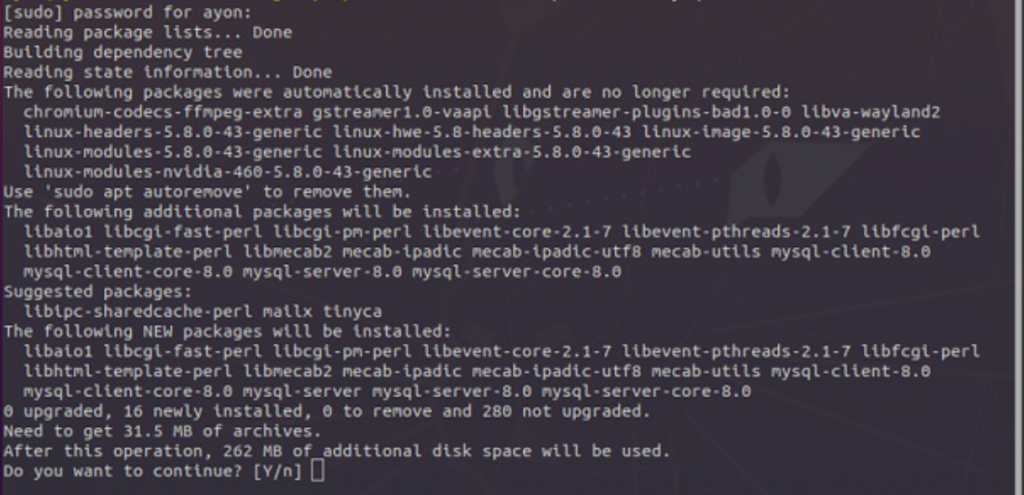The image size is (1024, 495).
Task: Click the 'Reading state information... Done' line
Action: [168, 72]
